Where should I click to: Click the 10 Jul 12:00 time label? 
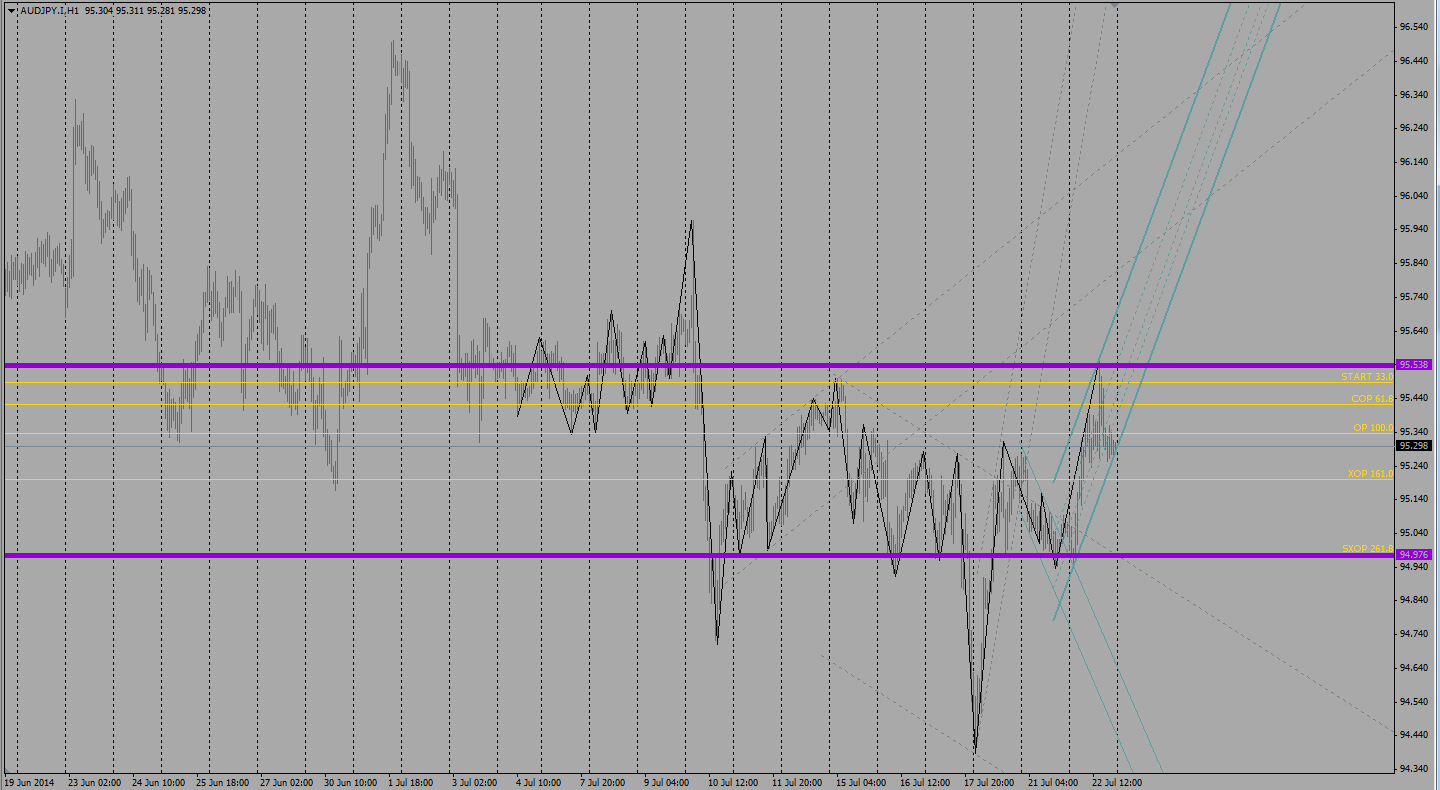tap(732, 783)
